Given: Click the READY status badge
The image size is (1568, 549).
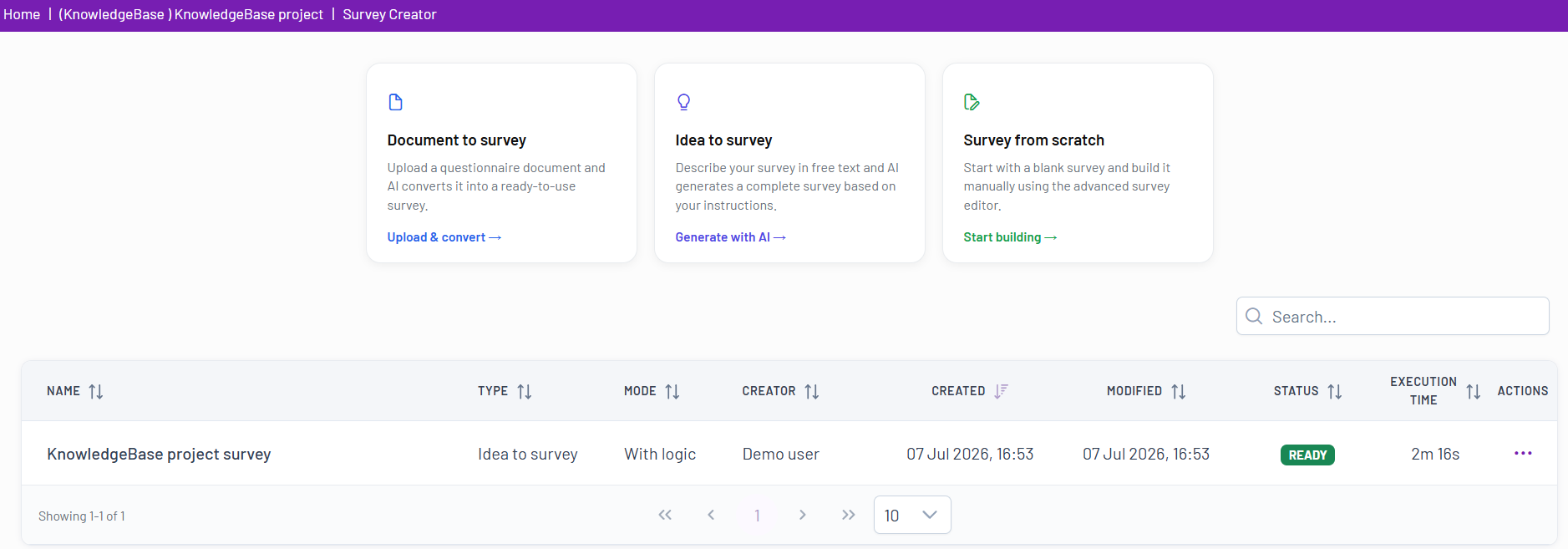Looking at the screenshot, I should [x=1307, y=455].
